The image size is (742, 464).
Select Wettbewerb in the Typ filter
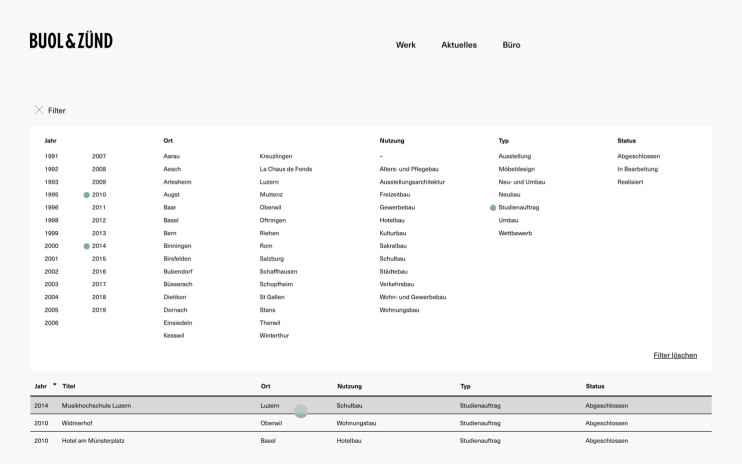click(x=515, y=233)
